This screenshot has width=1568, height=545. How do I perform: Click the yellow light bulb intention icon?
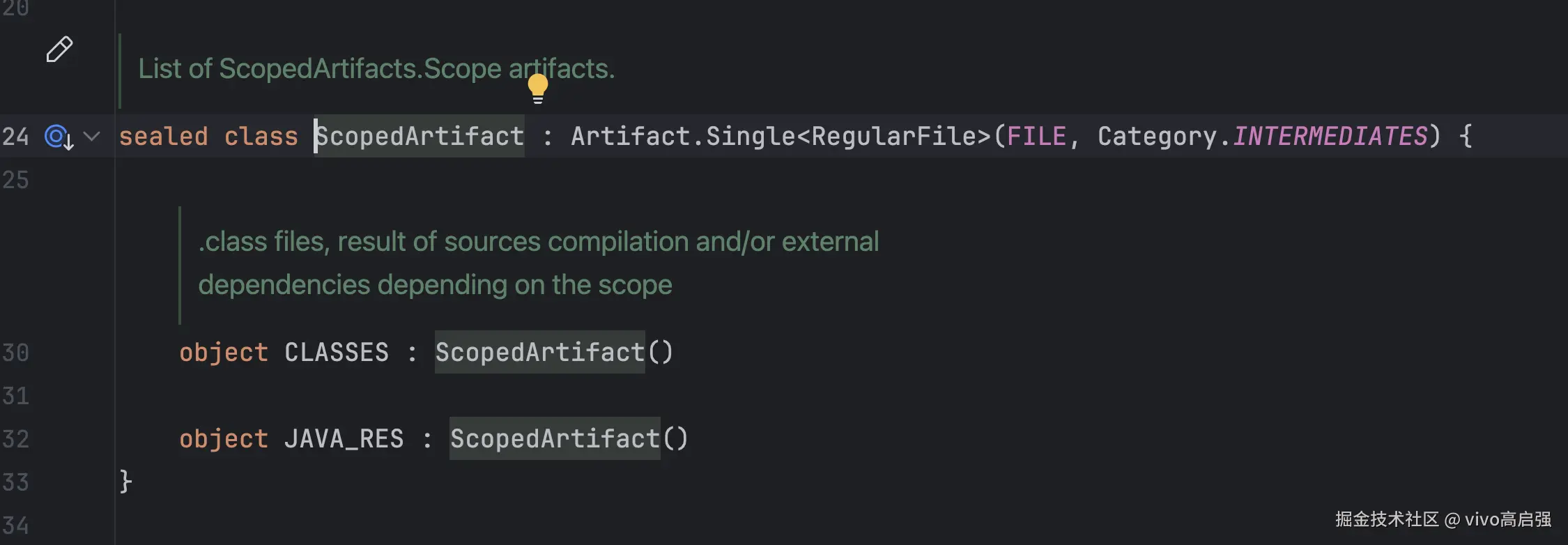point(538,89)
